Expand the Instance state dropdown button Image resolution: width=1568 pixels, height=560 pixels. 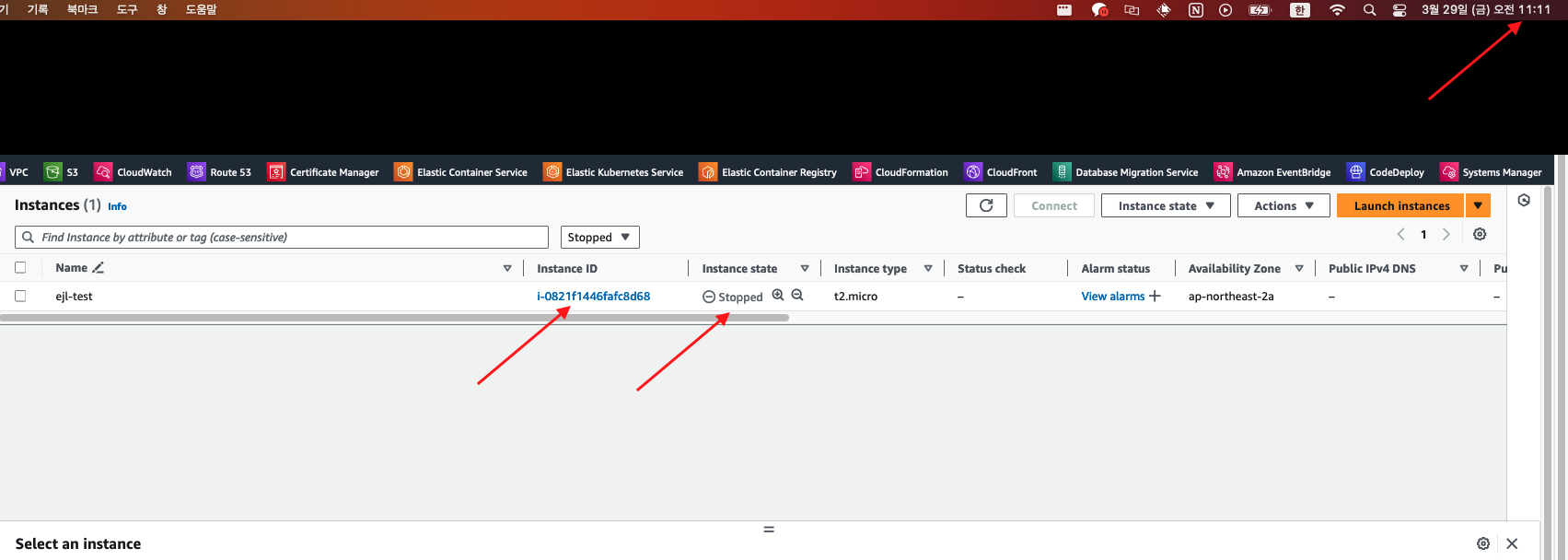[x=1166, y=205]
